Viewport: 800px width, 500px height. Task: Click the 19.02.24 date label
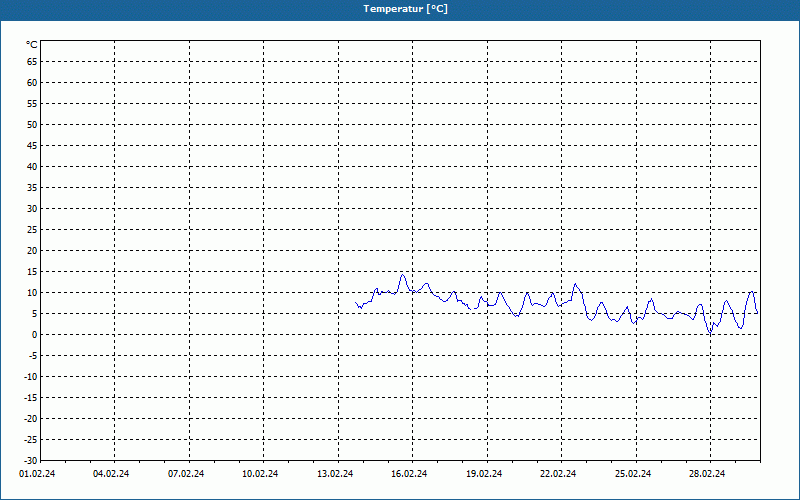(x=484, y=474)
